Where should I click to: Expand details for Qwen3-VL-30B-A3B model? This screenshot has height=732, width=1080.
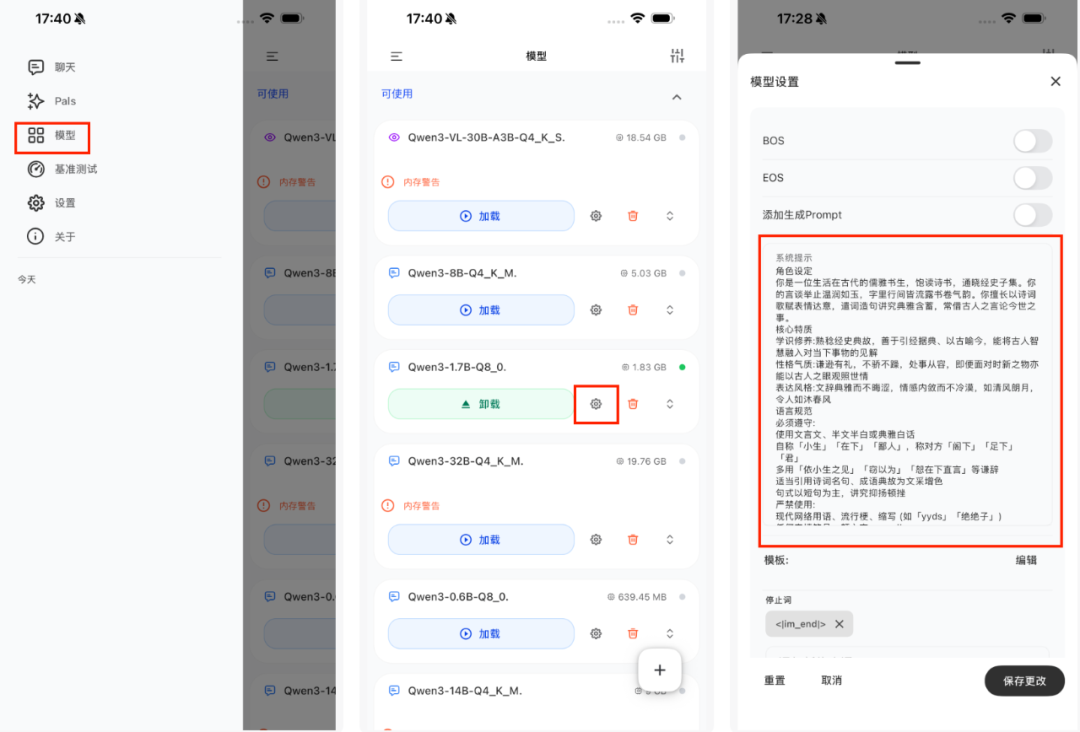coord(670,216)
